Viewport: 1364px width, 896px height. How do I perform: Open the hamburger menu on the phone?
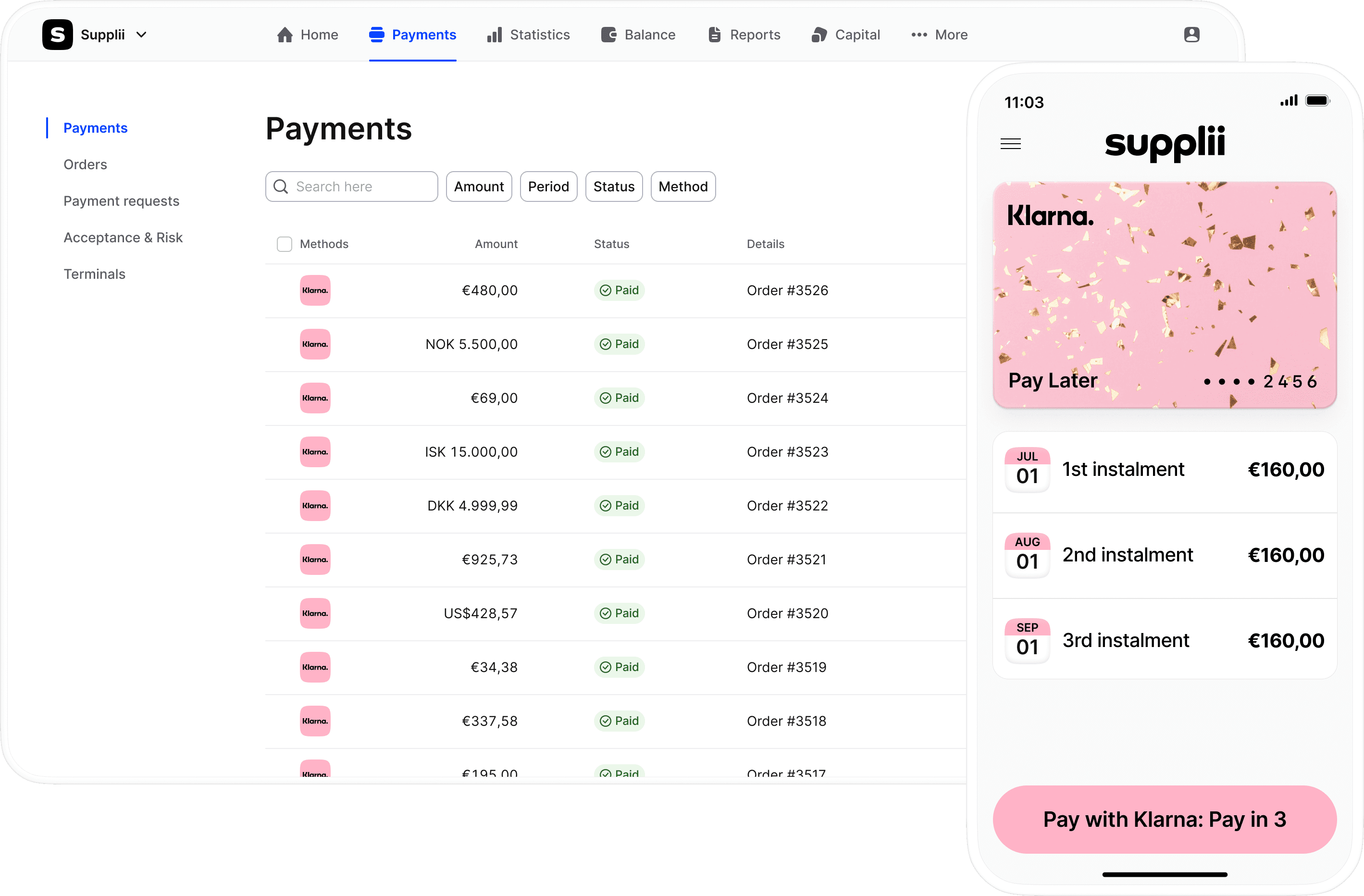coord(1011,143)
